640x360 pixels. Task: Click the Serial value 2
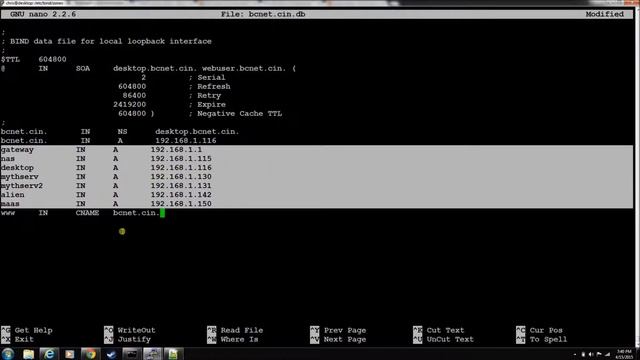143,78
